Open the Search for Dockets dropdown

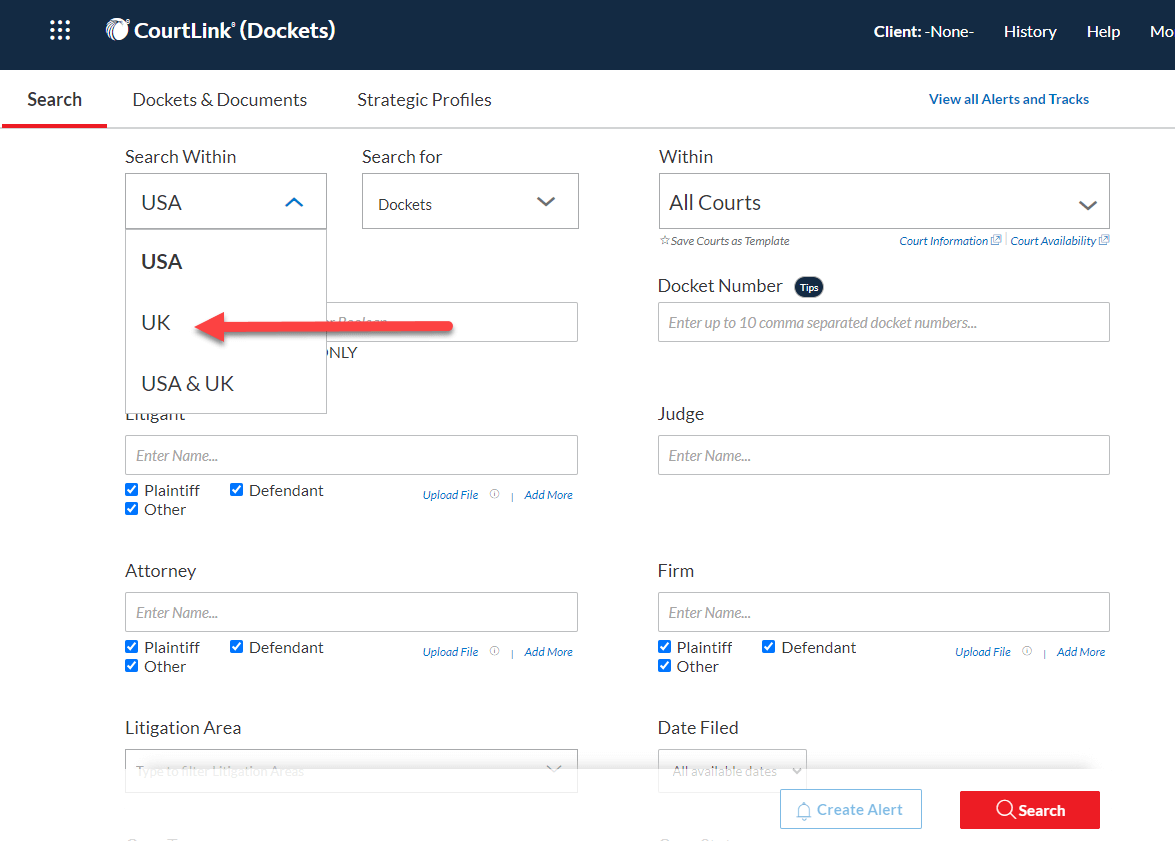[x=470, y=202]
